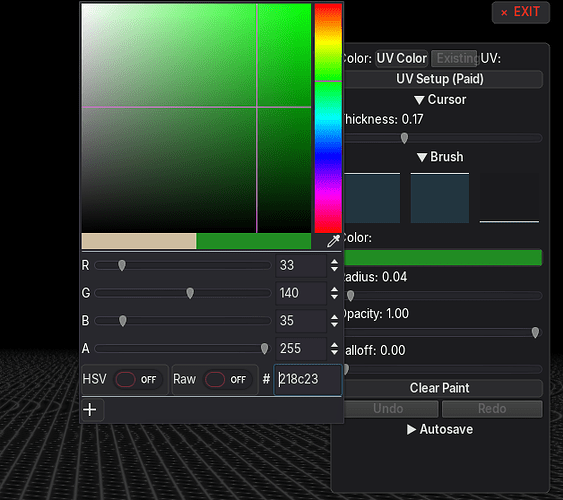Increase B value with up arrow
Image resolution: width=563 pixels, height=500 pixels.
click(x=334, y=317)
